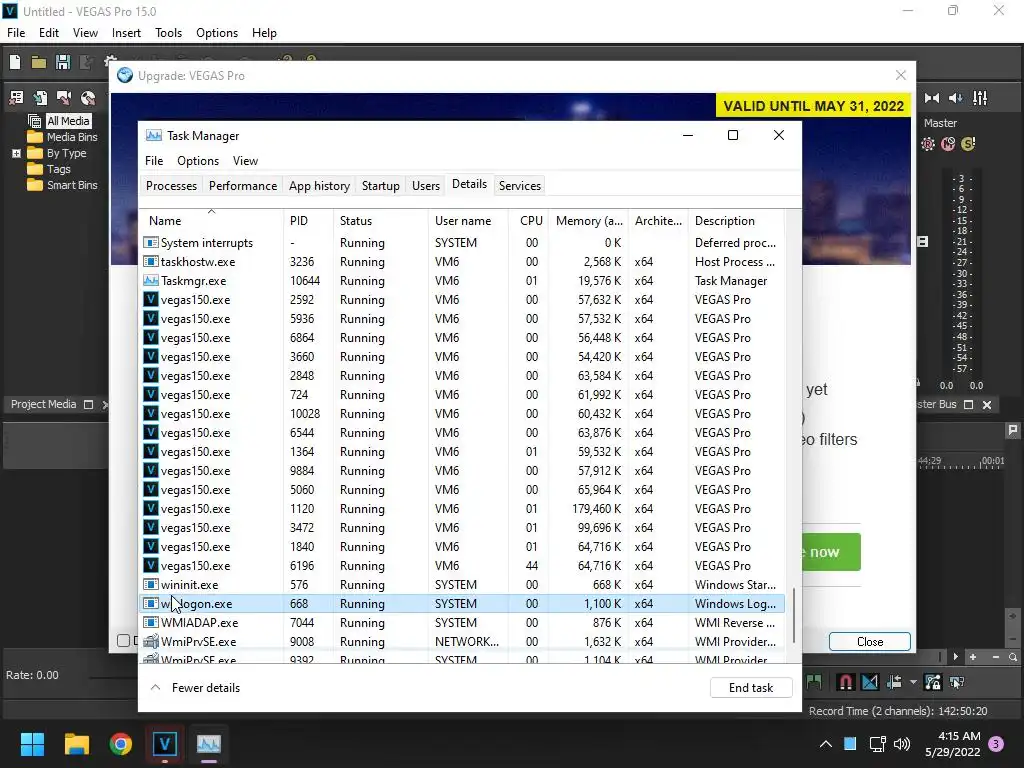Viewport: 1024px width, 768px height.
Task: Click the timeline zoom magnifier icon
Action: click(x=1013, y=657)
